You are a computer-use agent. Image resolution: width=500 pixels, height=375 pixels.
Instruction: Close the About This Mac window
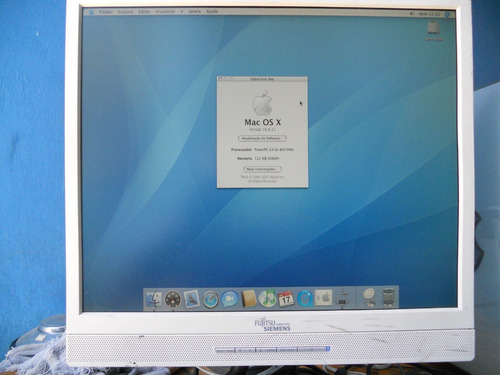(x=220, y=79)
